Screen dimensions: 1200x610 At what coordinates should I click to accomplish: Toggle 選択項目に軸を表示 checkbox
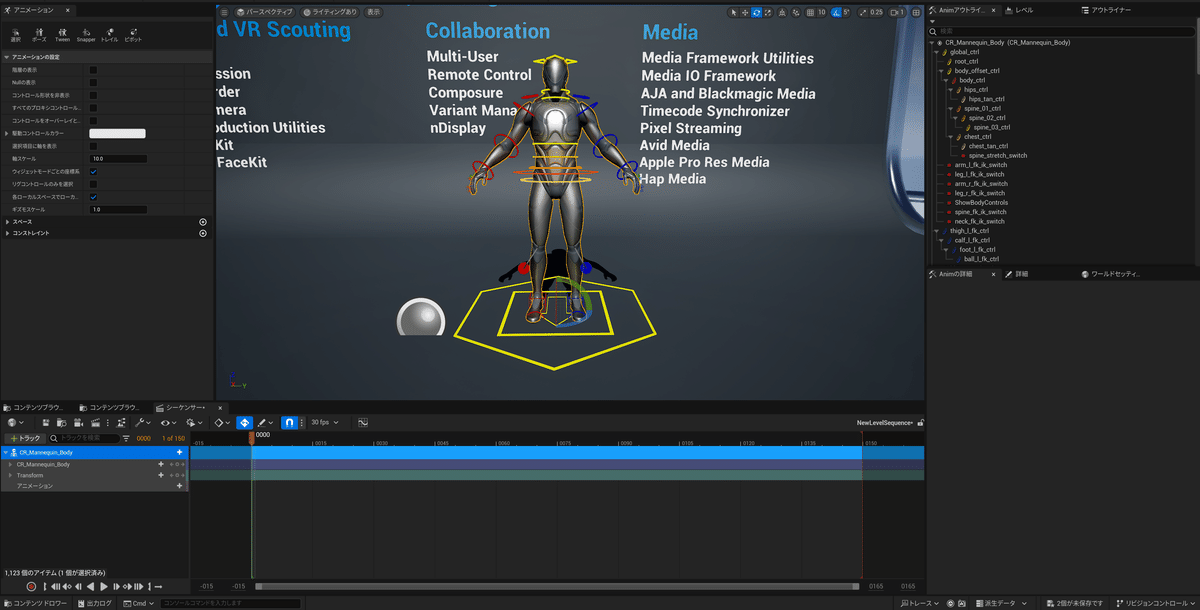(93, 146)
